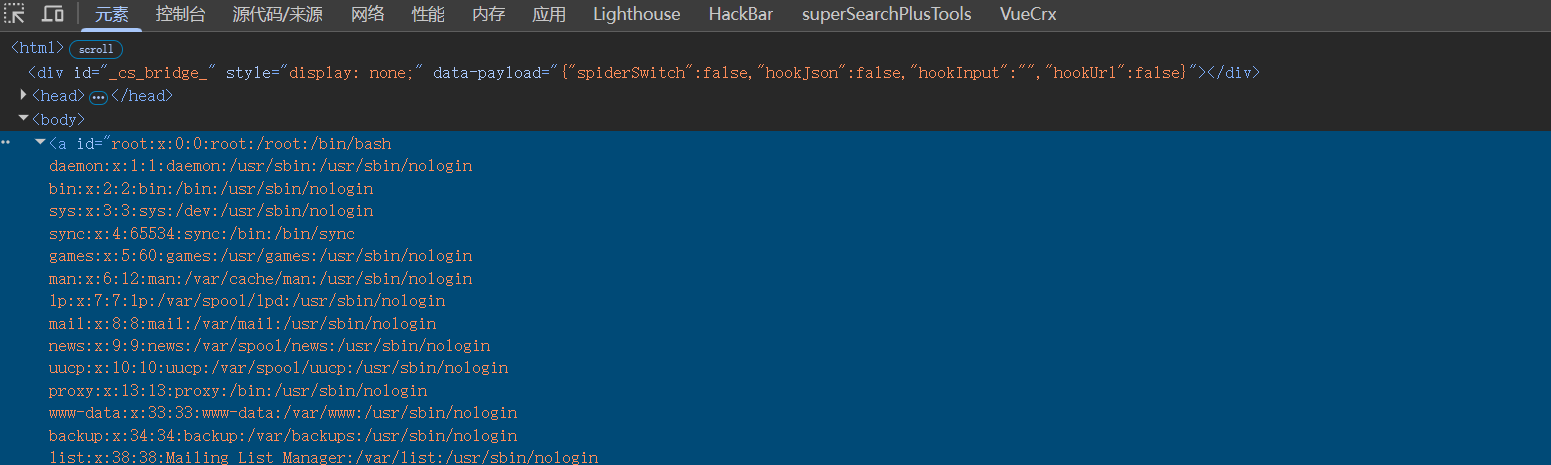This screenshot has height=465, width=1551.
Task: Click the scroll badge next to html
Action: click(x=96, y=49)
